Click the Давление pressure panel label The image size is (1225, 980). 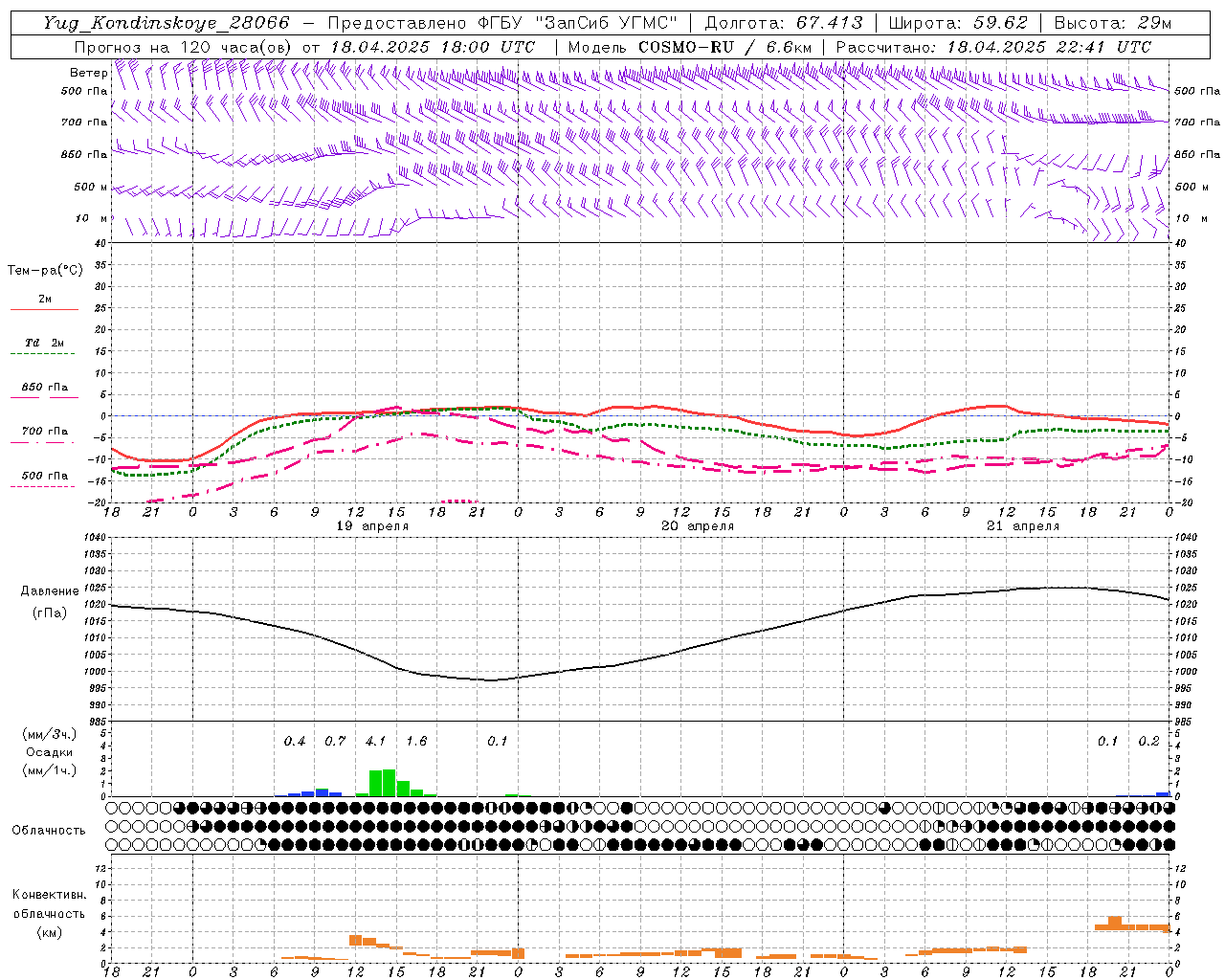50,591
